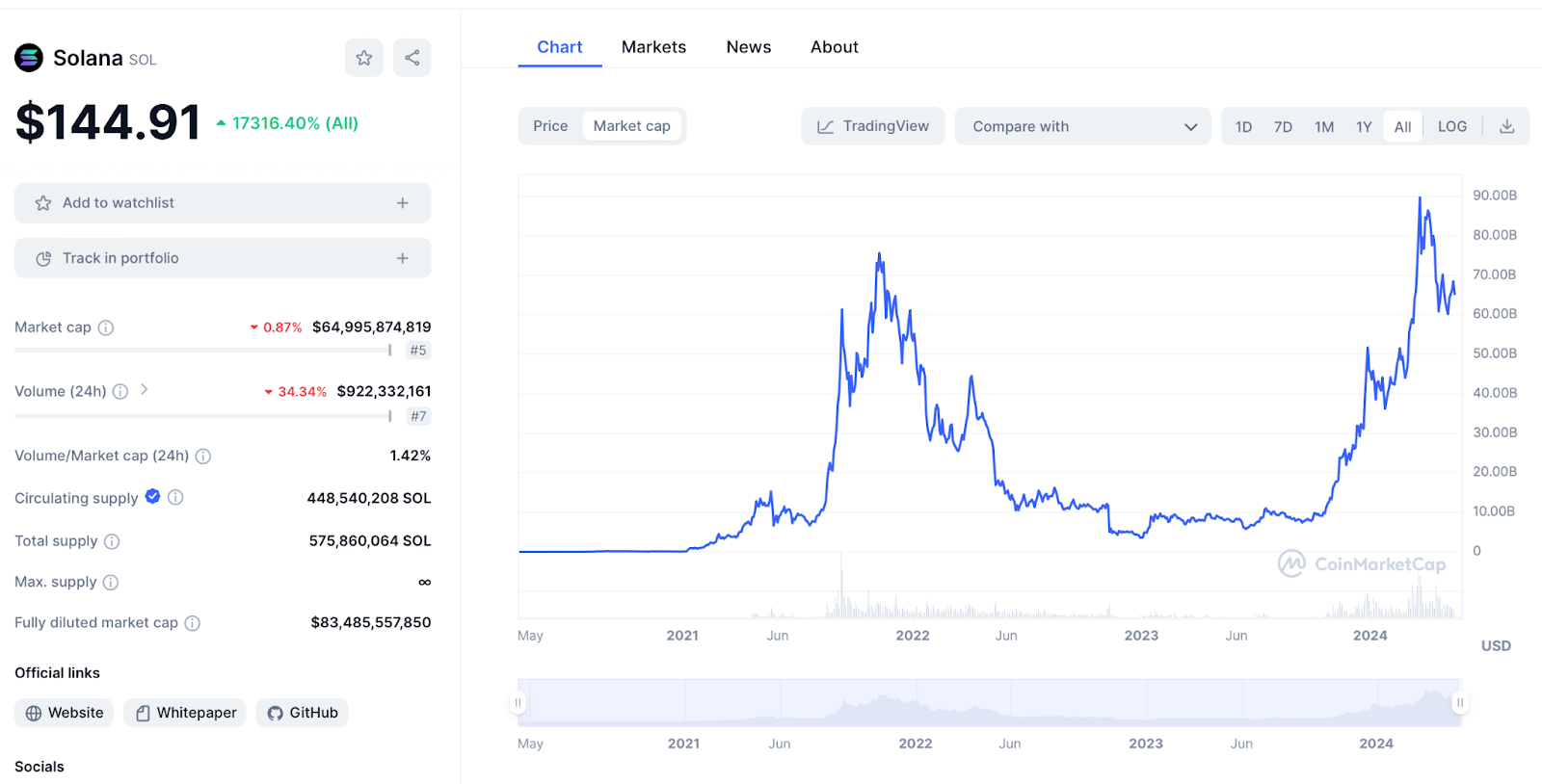
Task: Show Max. supply info icon
Action: pyautogui.click(x=111, y=582)
